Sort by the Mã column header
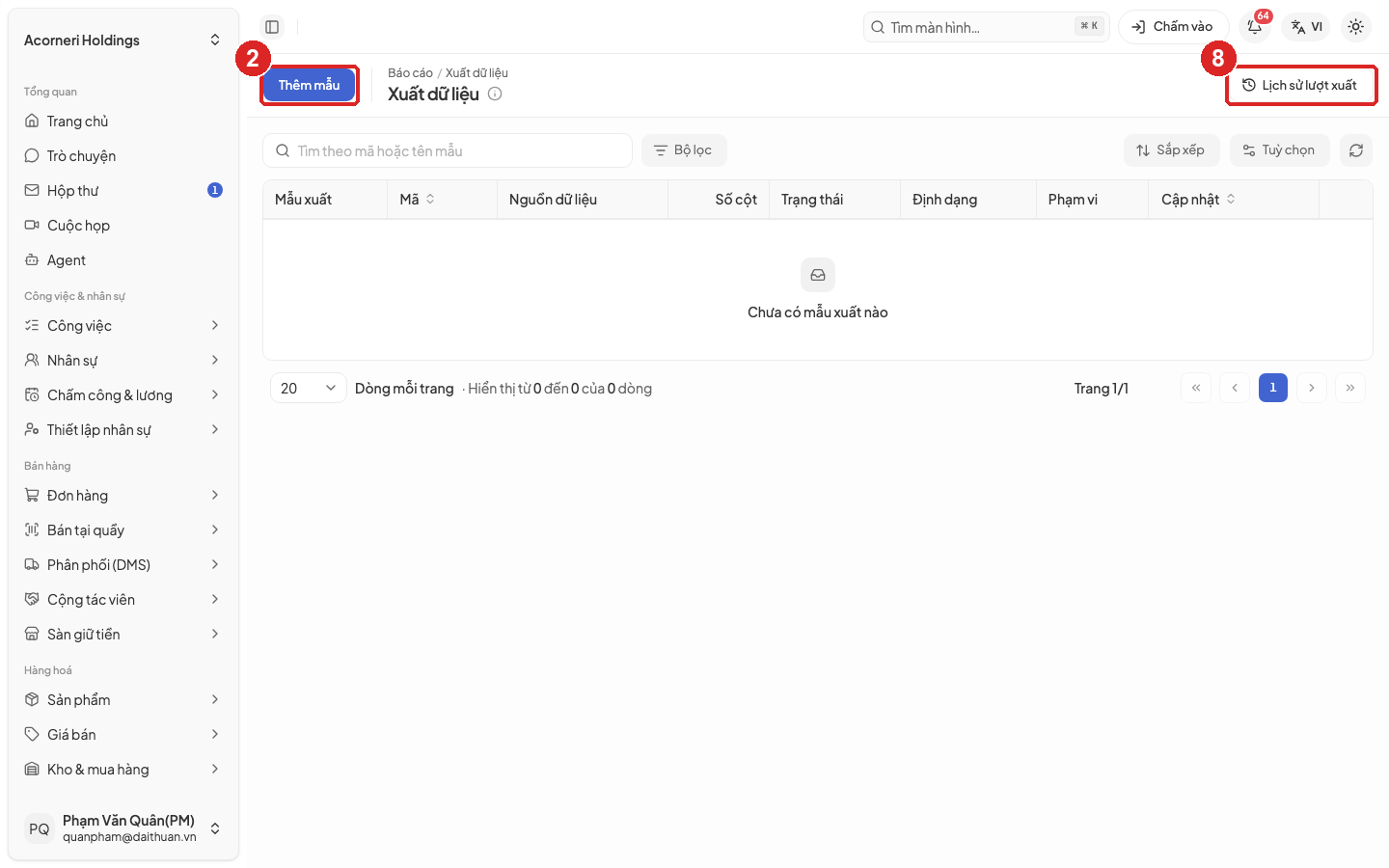The image size is (1389, 868). (x=417, y=200)
